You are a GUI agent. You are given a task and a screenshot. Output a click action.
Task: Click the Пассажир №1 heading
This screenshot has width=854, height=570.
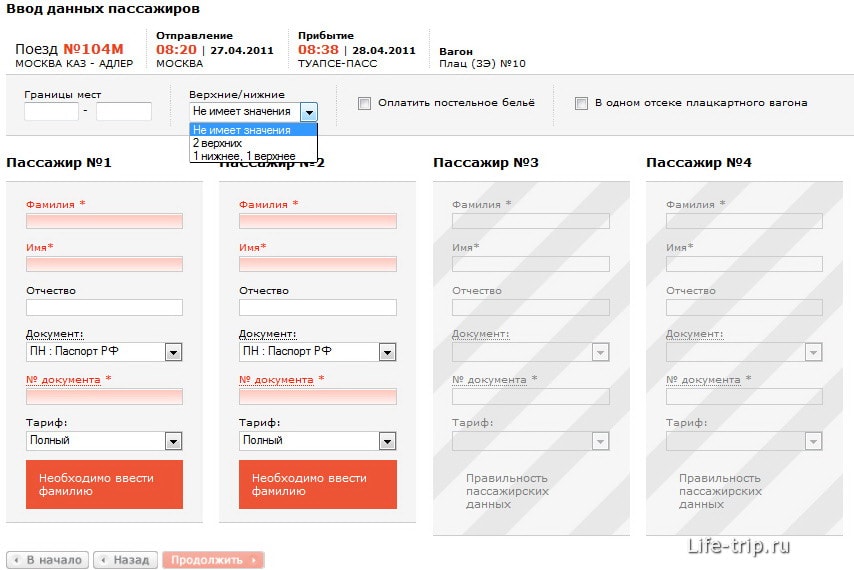pyautogui.click(x=59, y=162)
